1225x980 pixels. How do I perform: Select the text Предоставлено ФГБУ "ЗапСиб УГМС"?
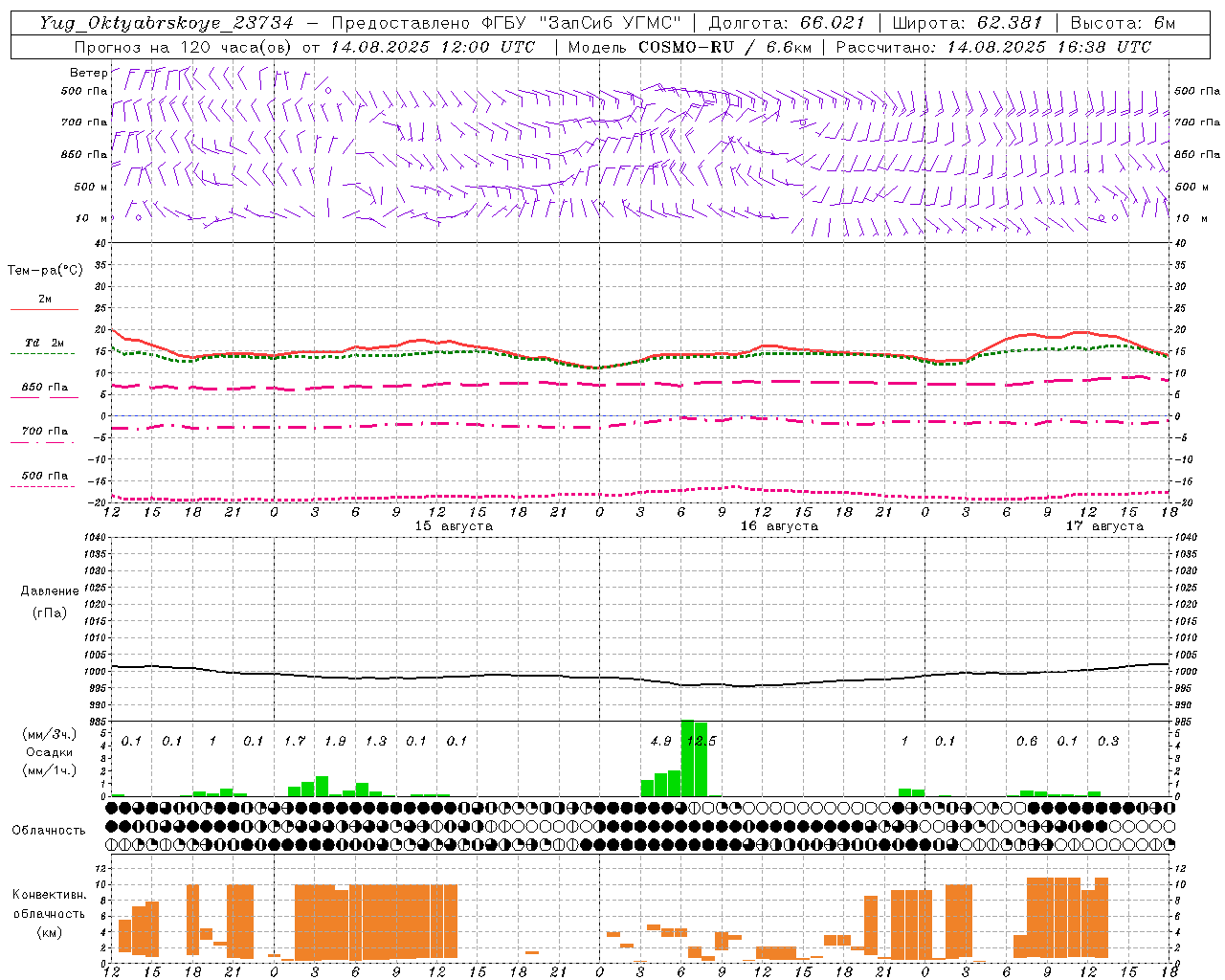pyautogui.click(x=505, y=23)
